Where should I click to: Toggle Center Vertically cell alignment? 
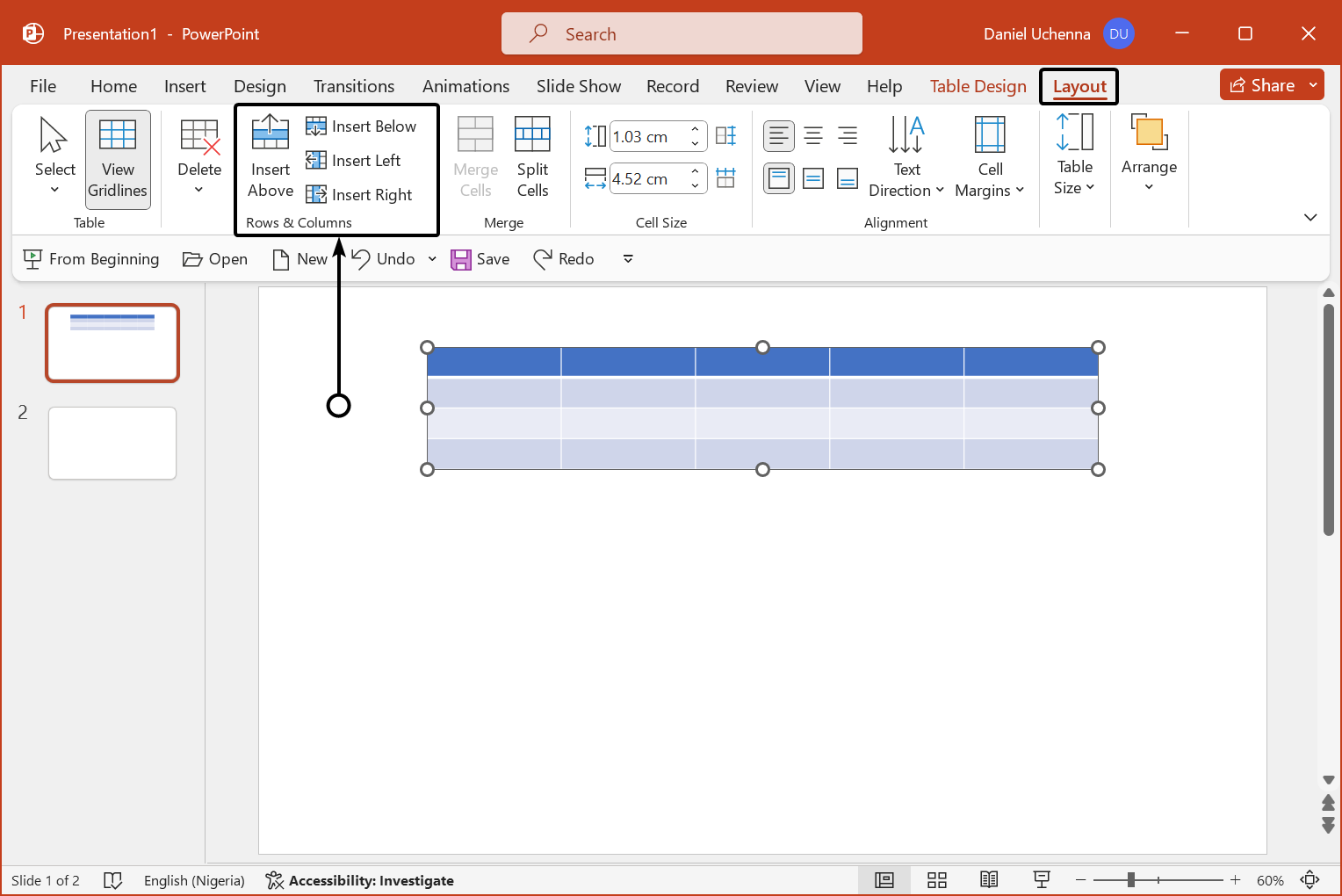coord(813,179)
